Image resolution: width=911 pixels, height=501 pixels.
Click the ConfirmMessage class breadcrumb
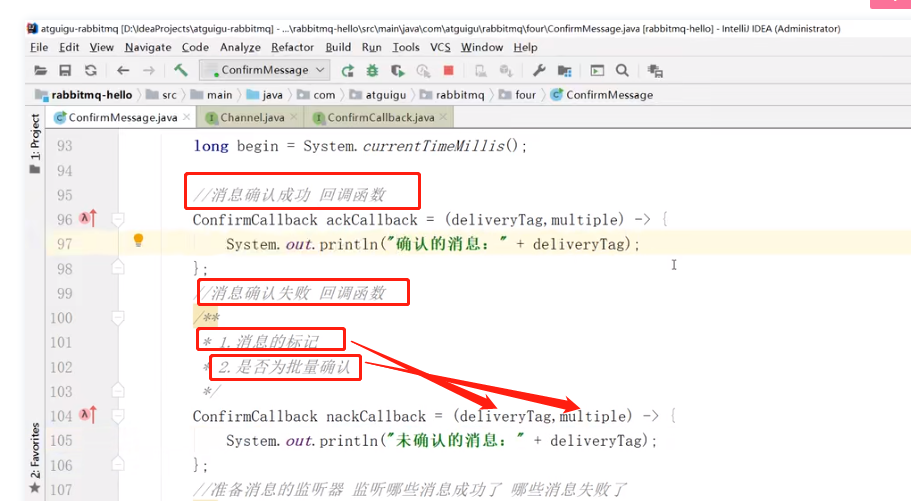[x=602, y=95]
